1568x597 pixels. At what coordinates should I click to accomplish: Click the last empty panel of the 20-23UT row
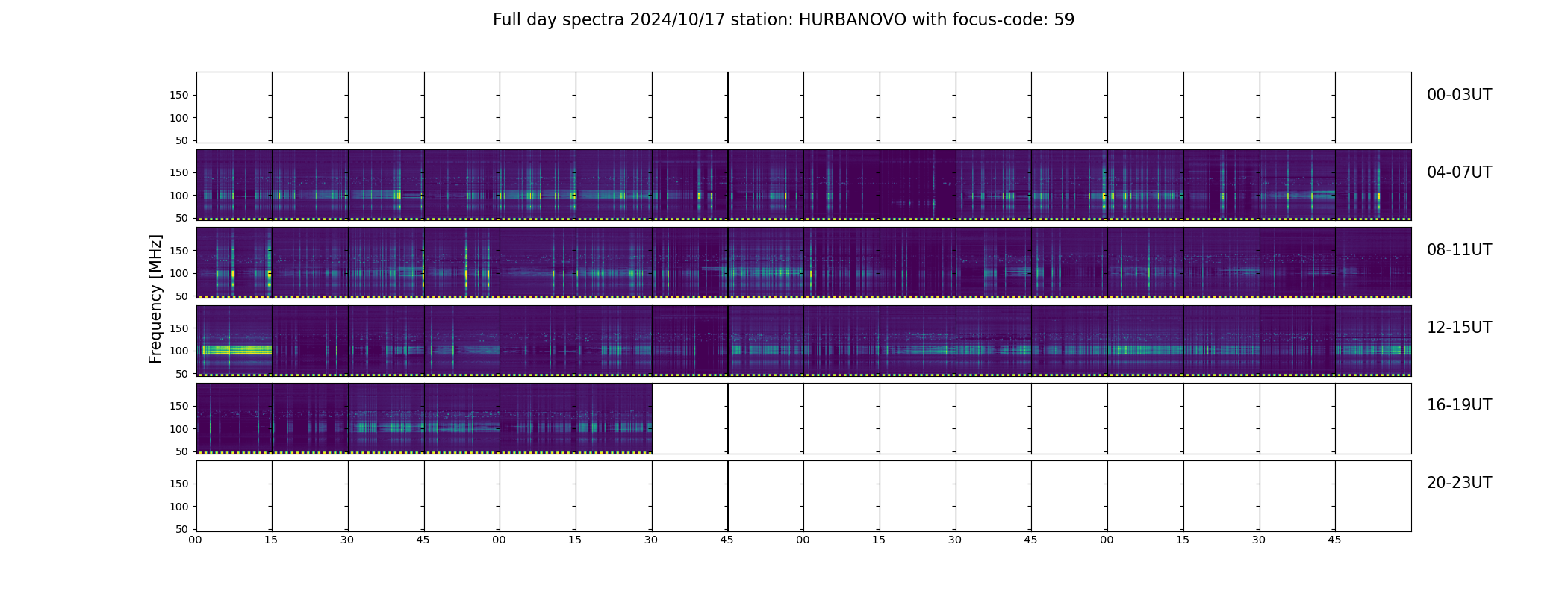[1373, 496]
